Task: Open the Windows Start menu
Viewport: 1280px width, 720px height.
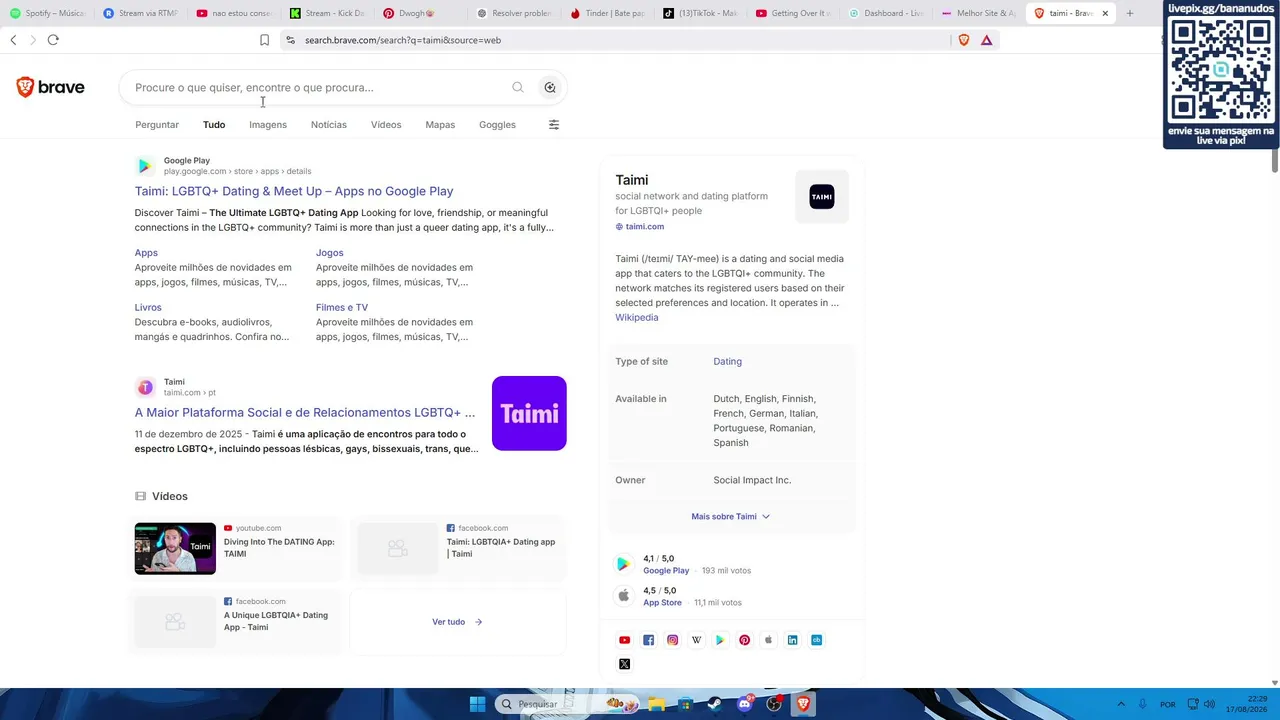Action: (477, 704)
